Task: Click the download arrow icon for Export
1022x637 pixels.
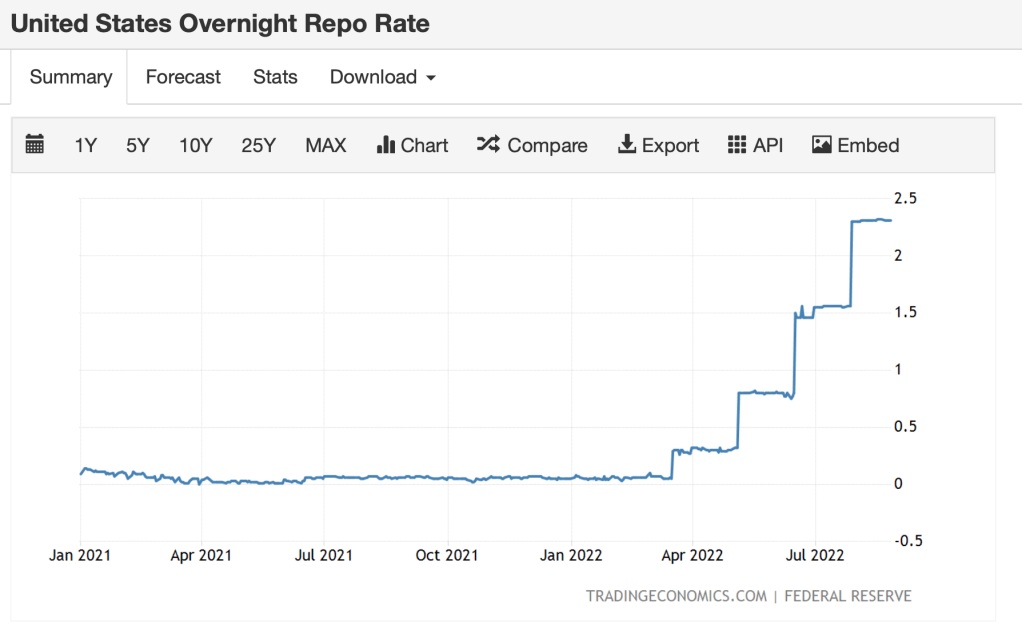Action: tap(627, 145)
